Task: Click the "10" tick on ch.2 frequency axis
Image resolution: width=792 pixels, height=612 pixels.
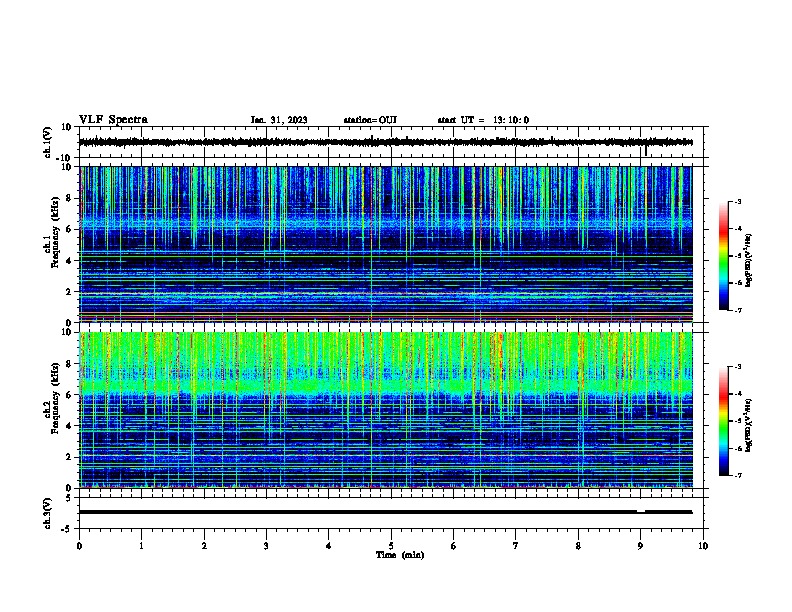Action: (67, 332)
